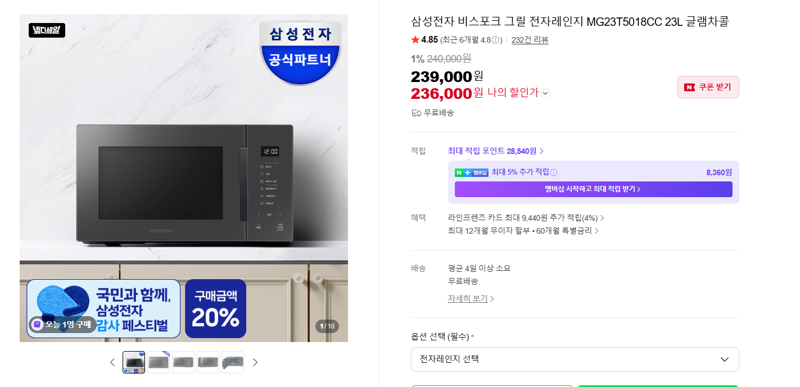Open 라인프렌즈 카드 추가 적립 benefit link

click(x=526, y=218)
